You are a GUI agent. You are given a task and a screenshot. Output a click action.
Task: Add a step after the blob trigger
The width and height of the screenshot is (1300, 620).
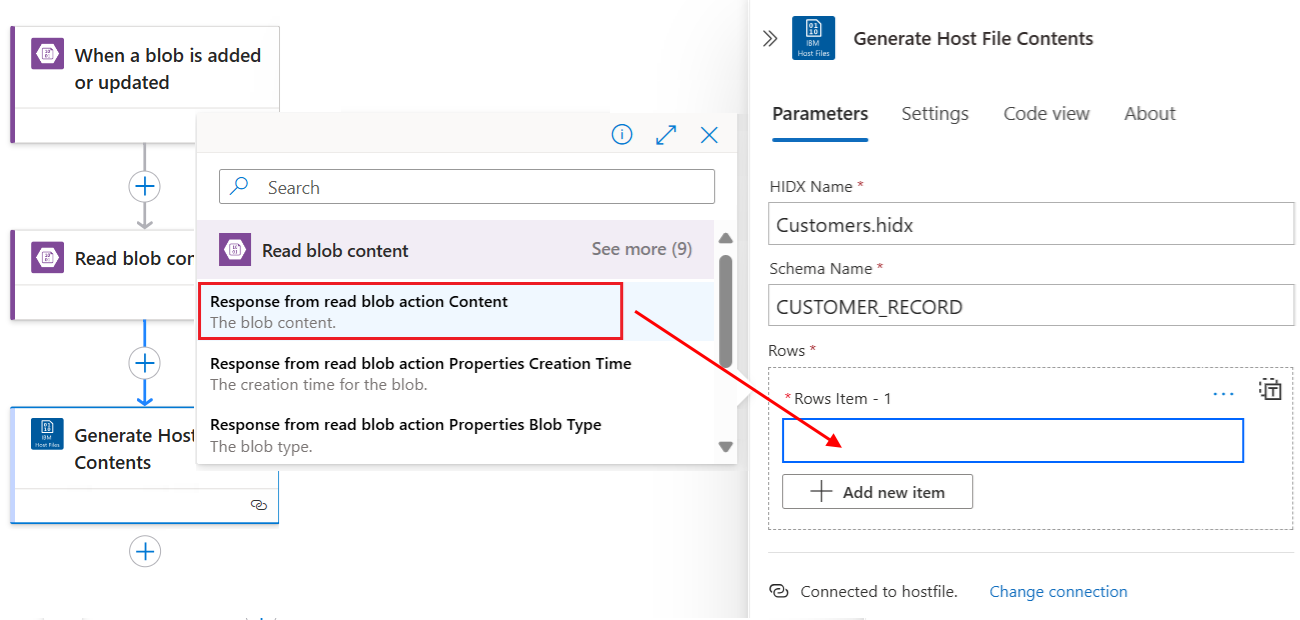[x=145, y=186]
